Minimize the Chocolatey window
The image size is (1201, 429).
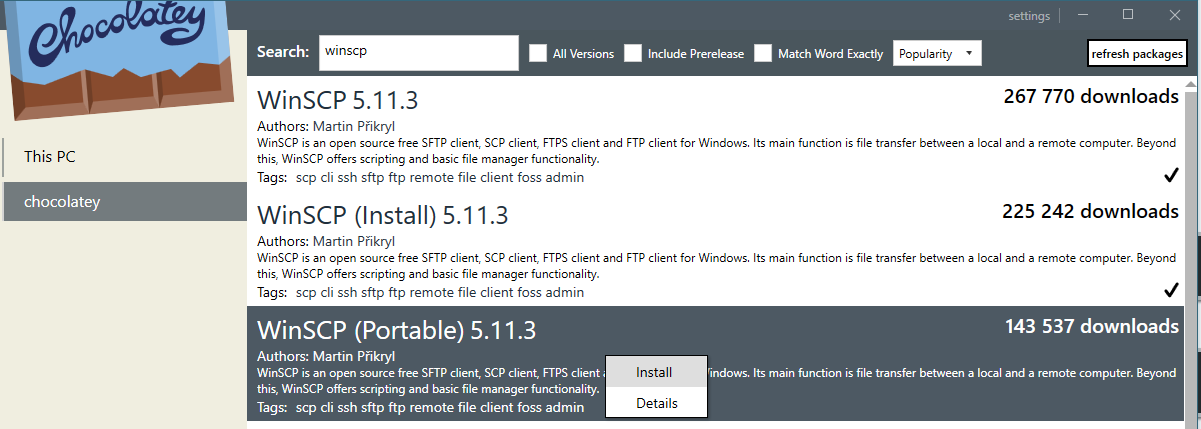click(x=1082, y=14)
